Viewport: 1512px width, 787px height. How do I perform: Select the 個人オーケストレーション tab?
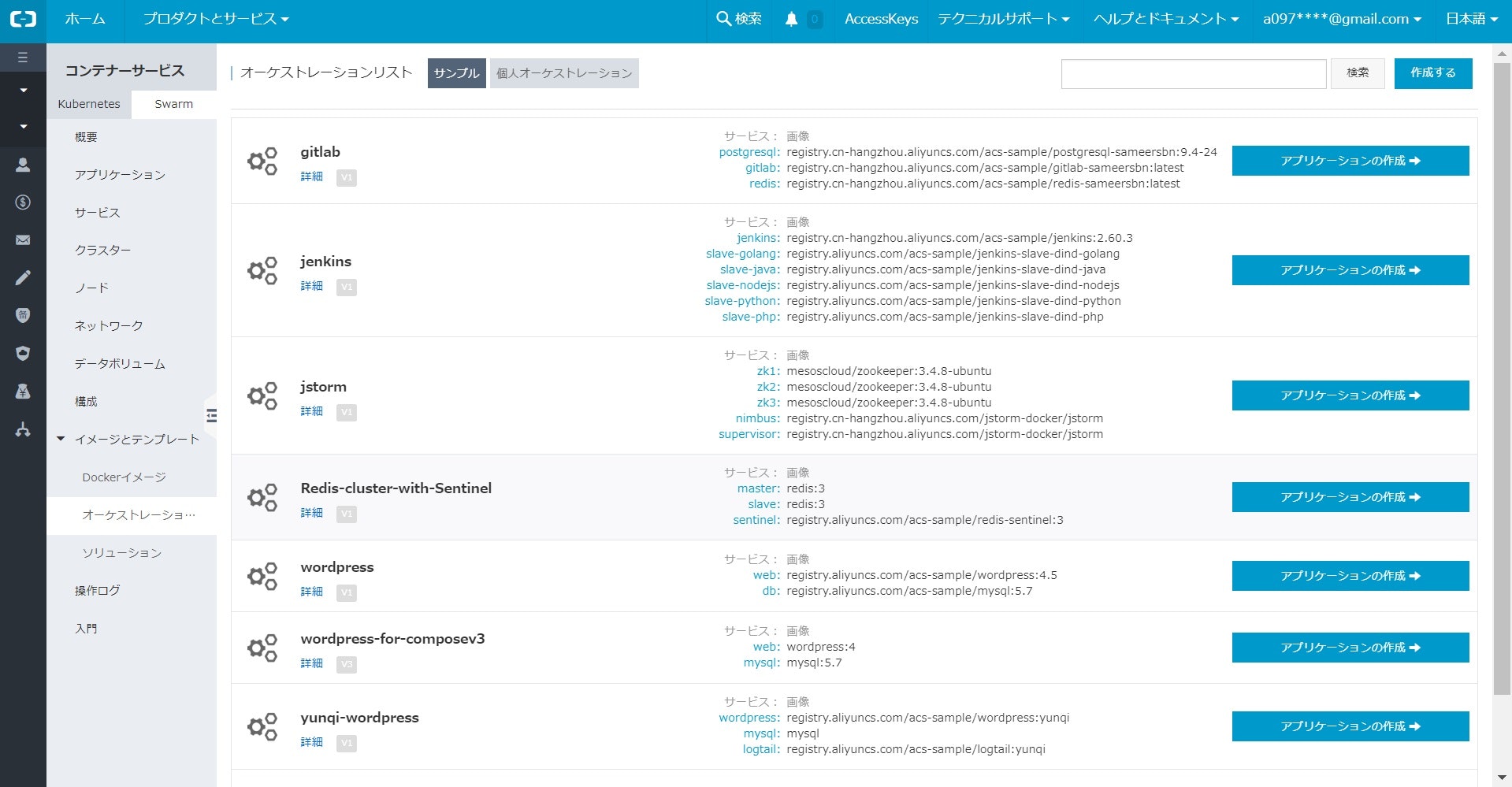click(564, 73)
